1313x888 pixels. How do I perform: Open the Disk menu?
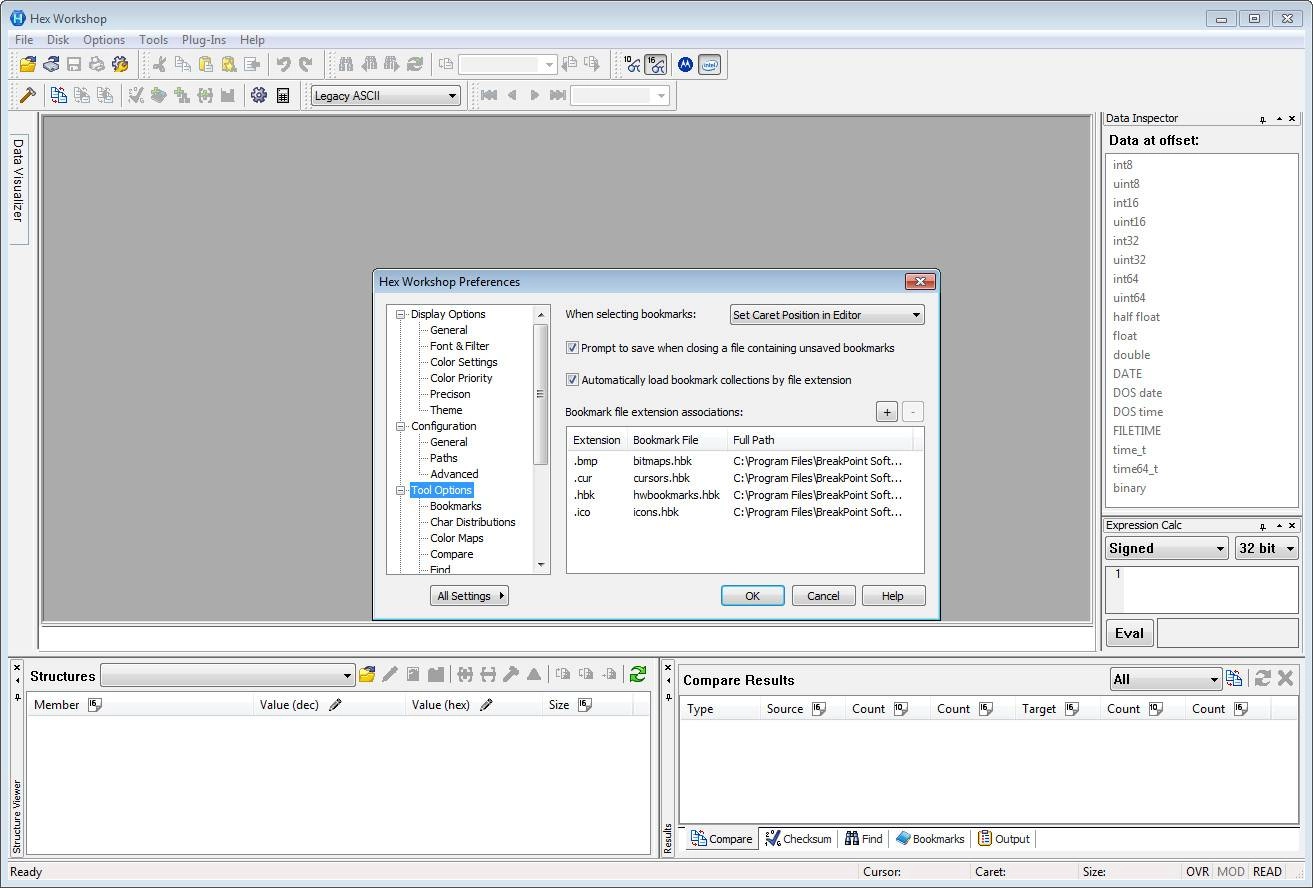[x=58, y=40]
